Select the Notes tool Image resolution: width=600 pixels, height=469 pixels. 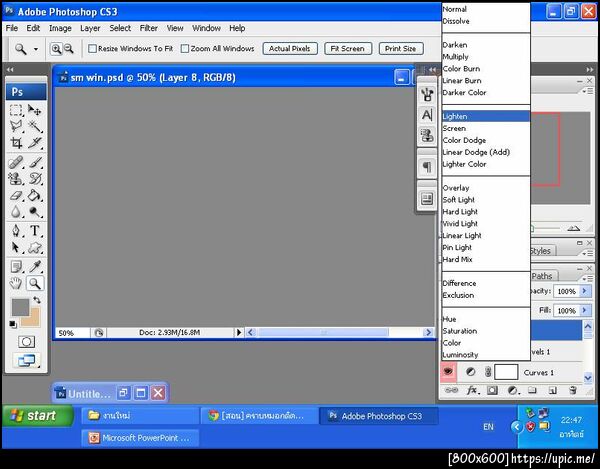pyautogui.click(x=16, y=267)
